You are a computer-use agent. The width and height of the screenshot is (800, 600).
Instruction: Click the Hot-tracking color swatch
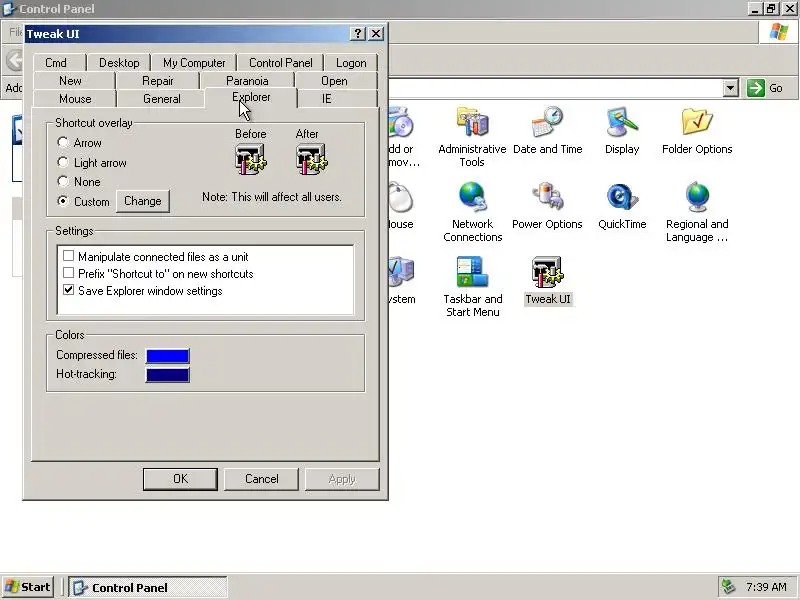point(167,374)
